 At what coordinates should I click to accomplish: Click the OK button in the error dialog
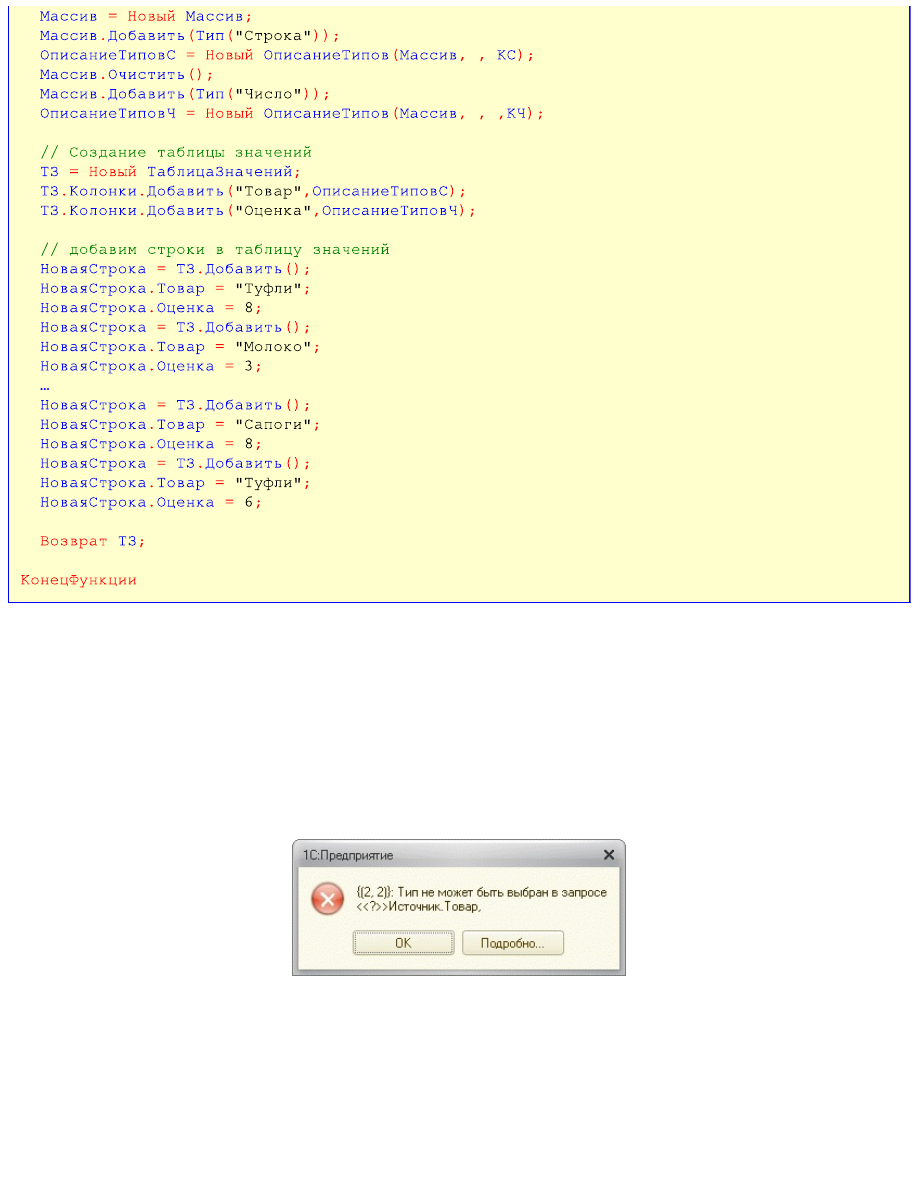403,943
